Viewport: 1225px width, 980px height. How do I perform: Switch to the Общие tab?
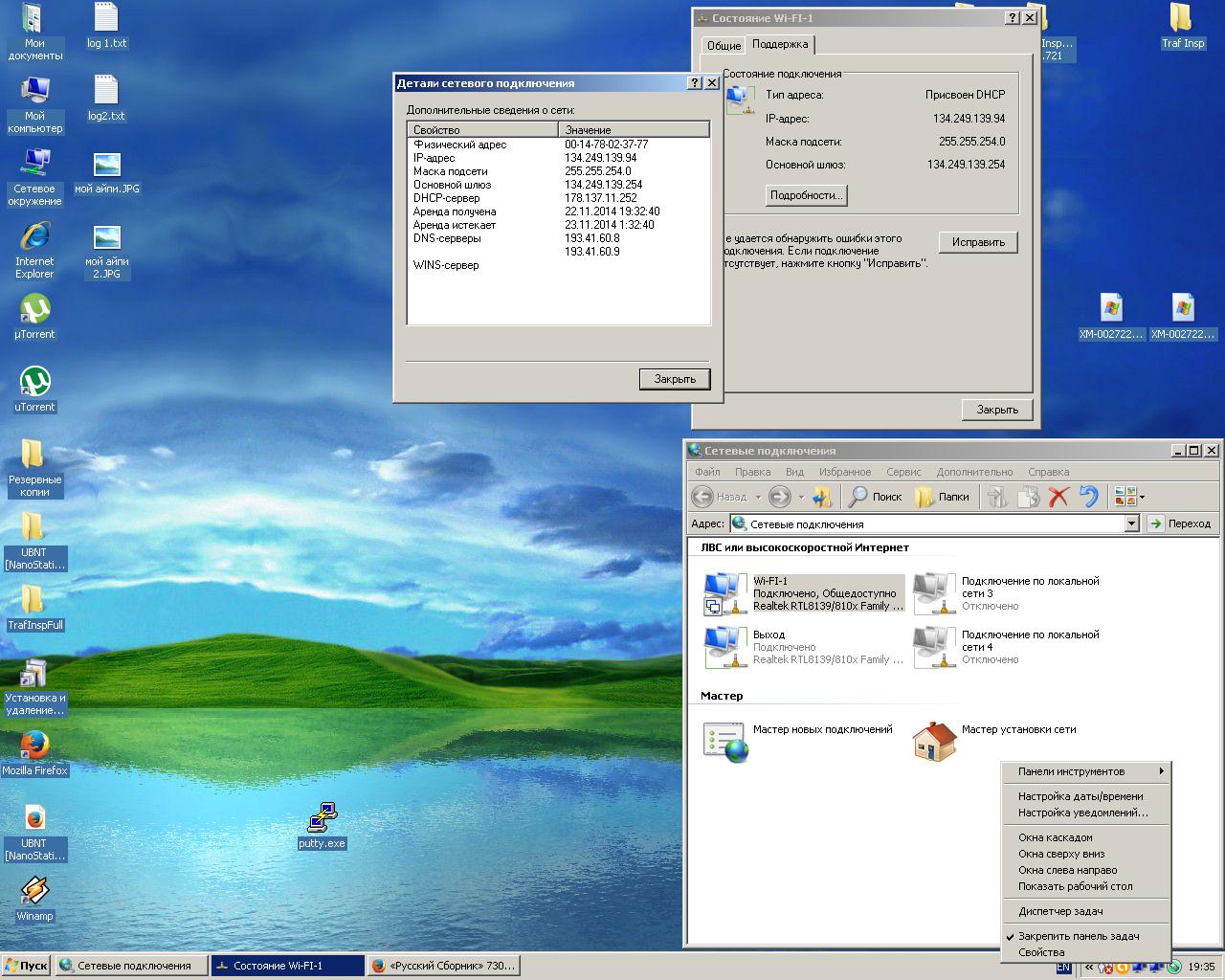pyautogui.click(x=724, y=45)
